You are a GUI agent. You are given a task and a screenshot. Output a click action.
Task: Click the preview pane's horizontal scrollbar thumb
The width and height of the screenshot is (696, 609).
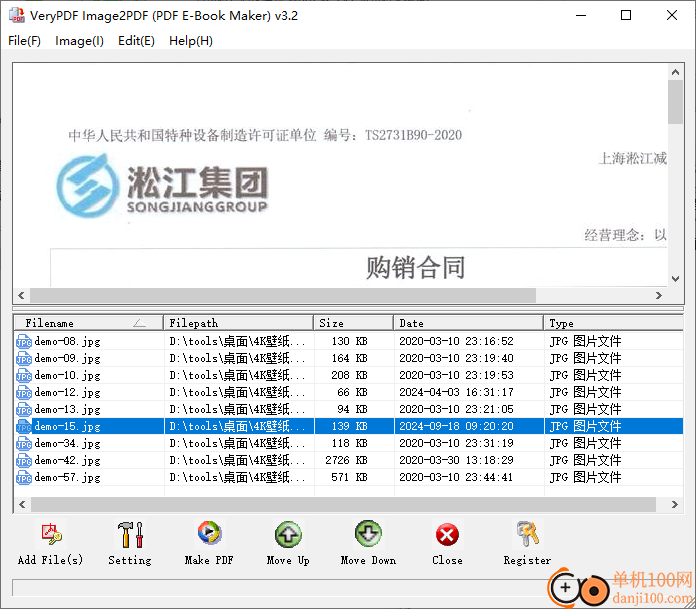coord(283,295)
